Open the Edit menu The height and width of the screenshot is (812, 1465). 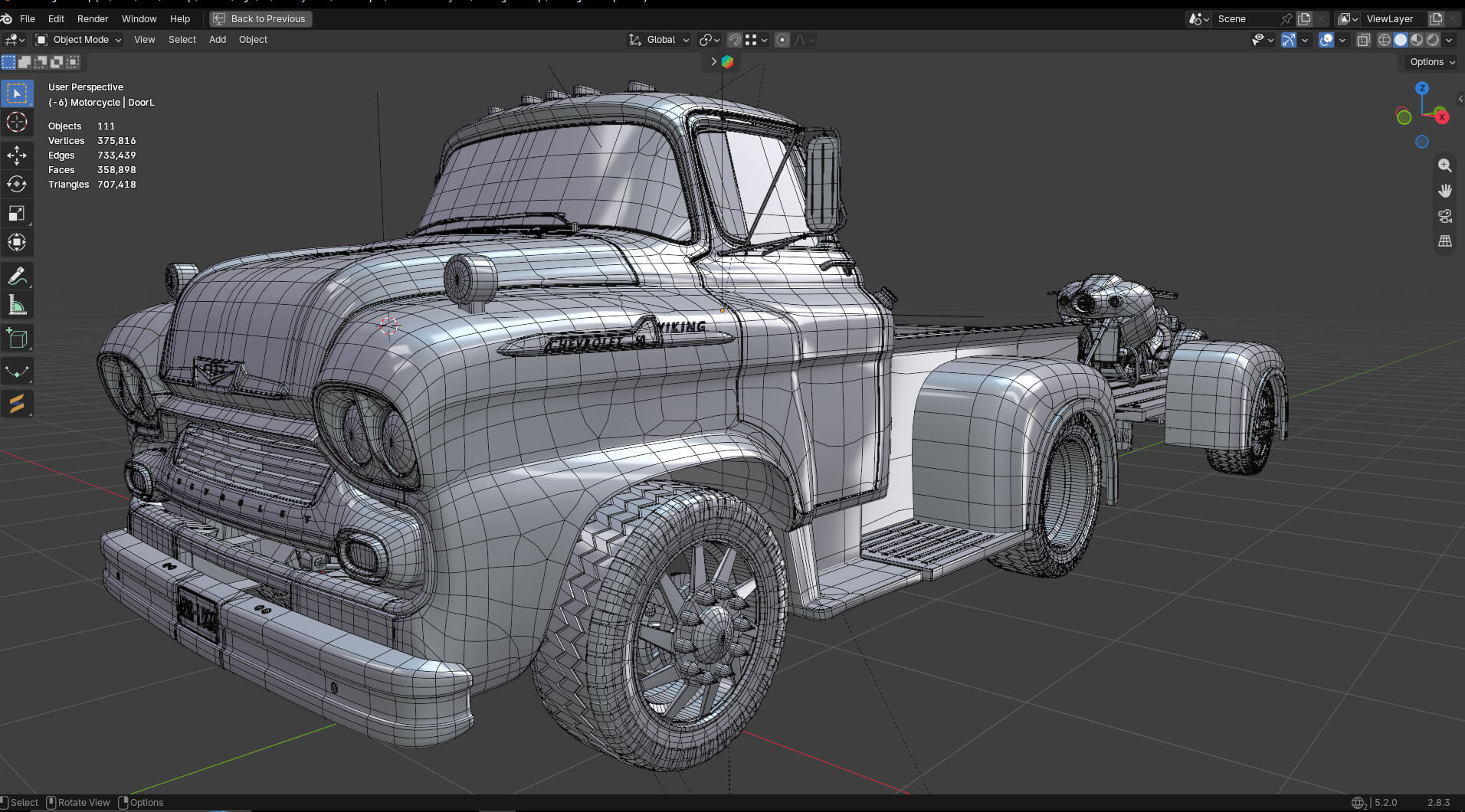coord(56,18)
